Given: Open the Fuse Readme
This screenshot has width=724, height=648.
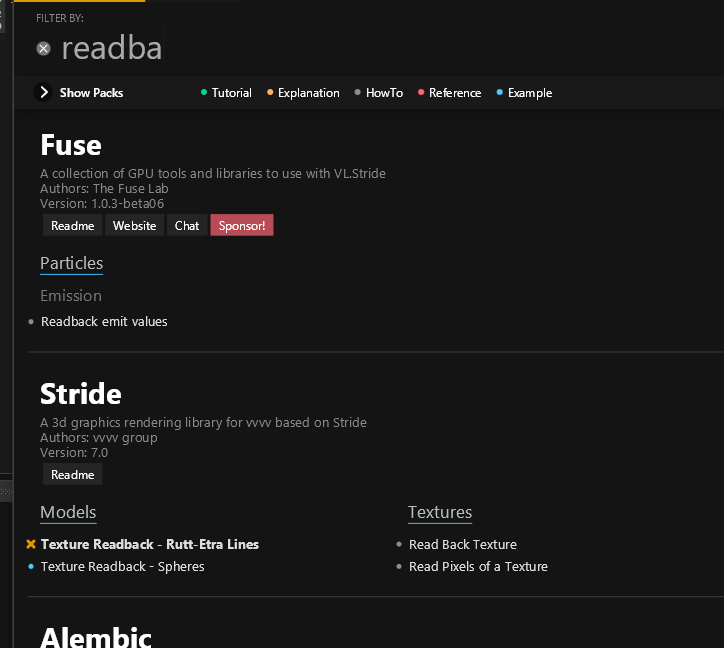Looking at the screenshot, I should click(x=72, y=226).
